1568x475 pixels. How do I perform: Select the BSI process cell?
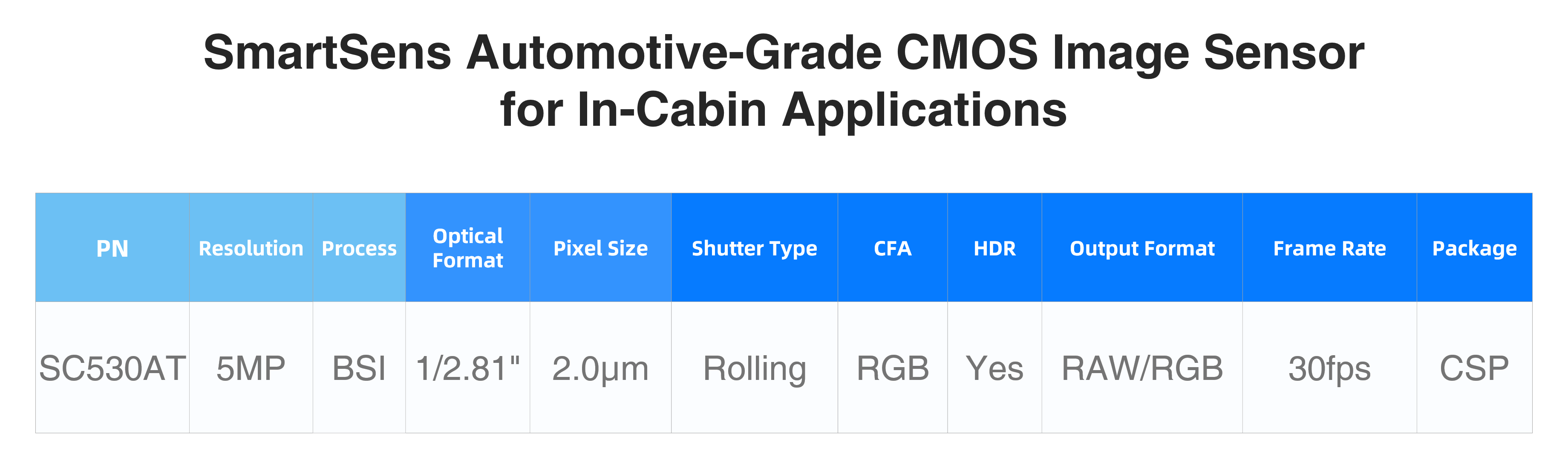(x=359, y=368)
